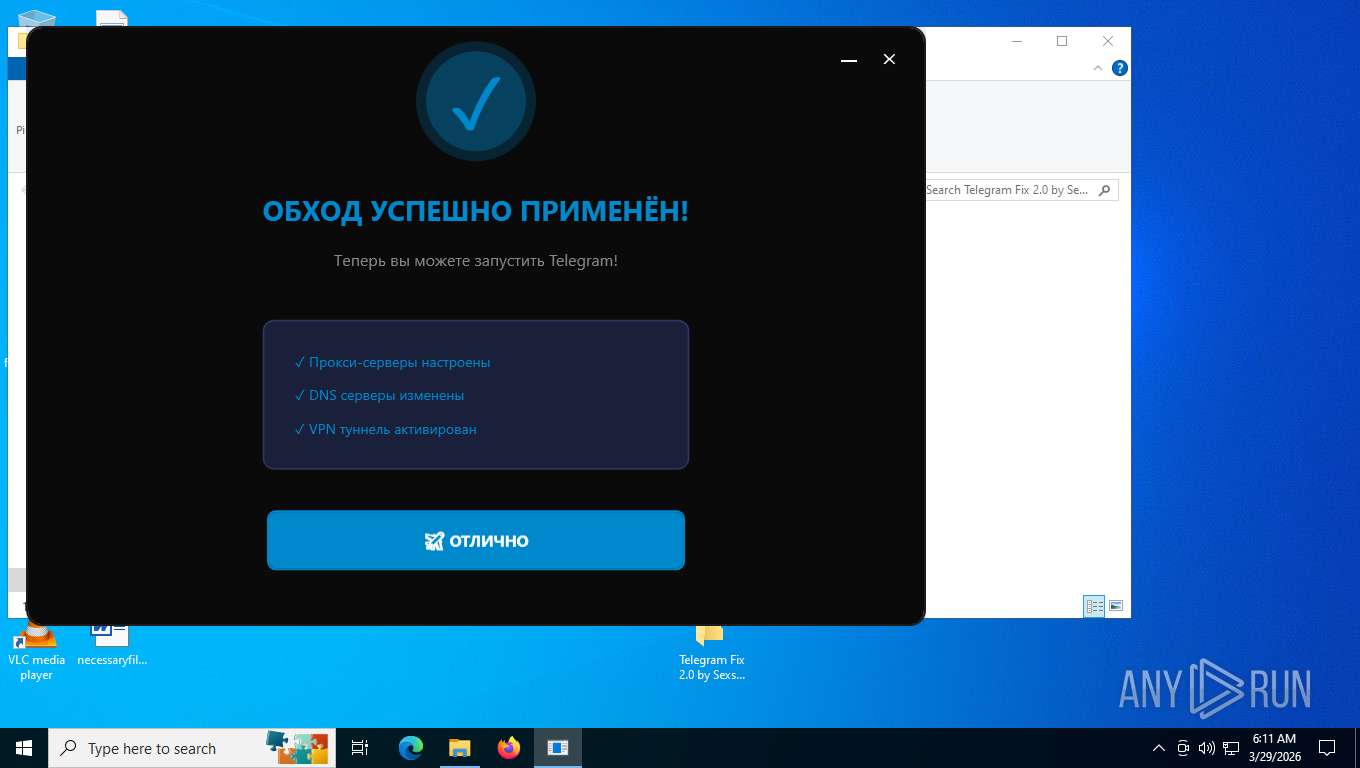Open the notification center icon
This screenshot has width=1360, height=768.
1327,748
